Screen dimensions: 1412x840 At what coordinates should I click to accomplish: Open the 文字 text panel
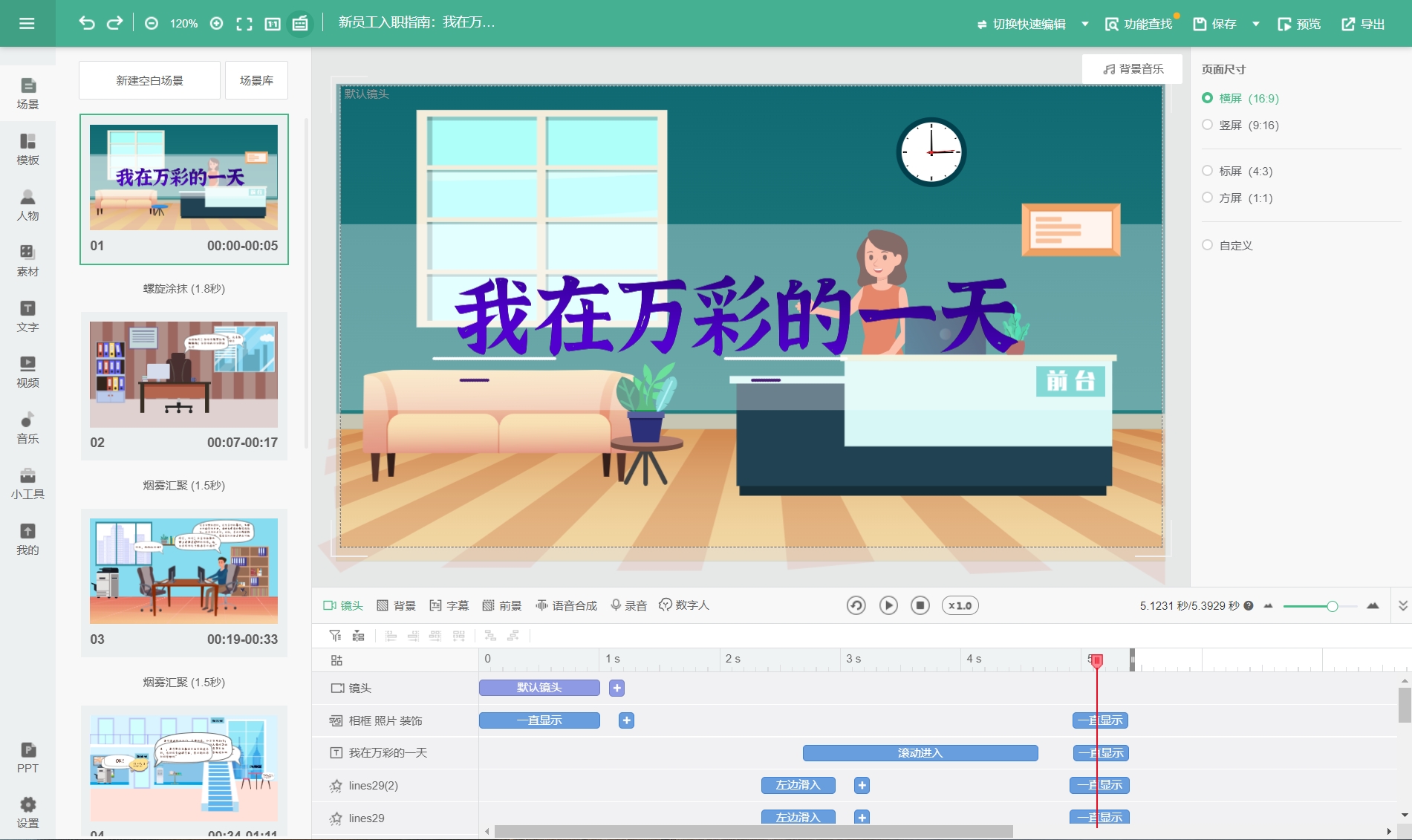27,316
